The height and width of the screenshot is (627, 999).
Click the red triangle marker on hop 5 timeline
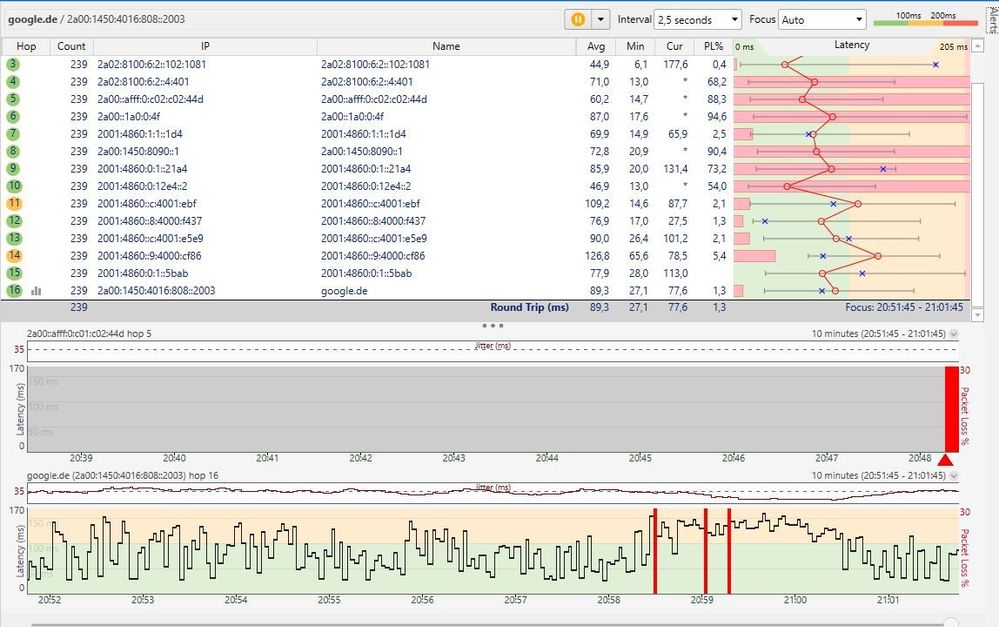[x=945, y=459]
